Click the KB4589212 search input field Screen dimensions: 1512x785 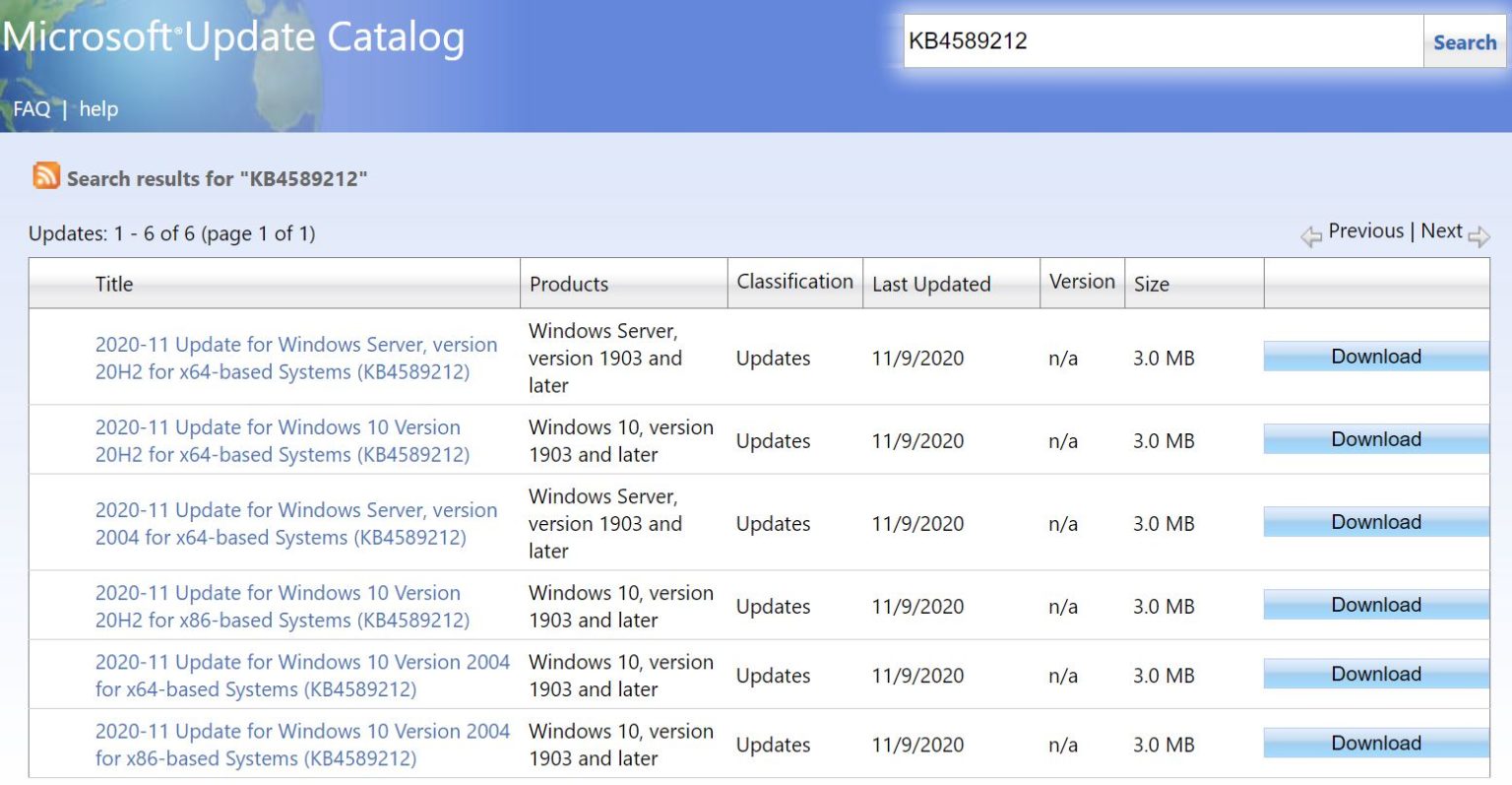[x=1162, y=41]
